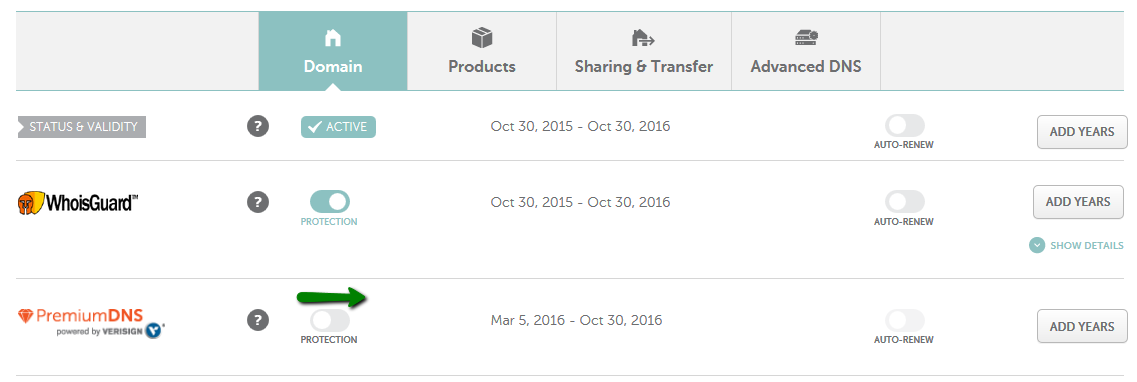The image size is (1137, 382).
Task: Click the green Active status badge
Action: pyautogui.click(x=339, y=127)
